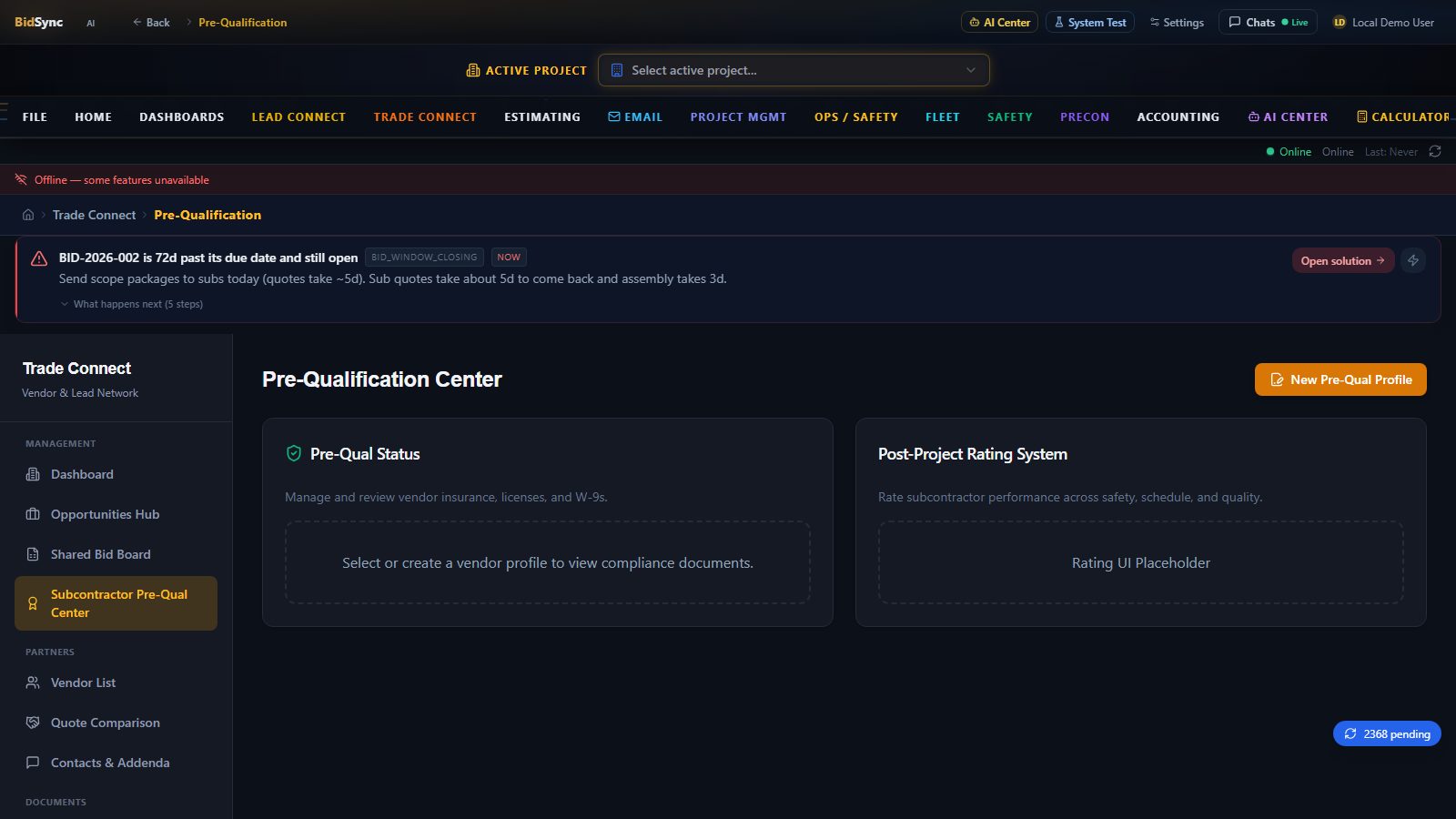Click the sync refresh icon

pos(1435,151)
